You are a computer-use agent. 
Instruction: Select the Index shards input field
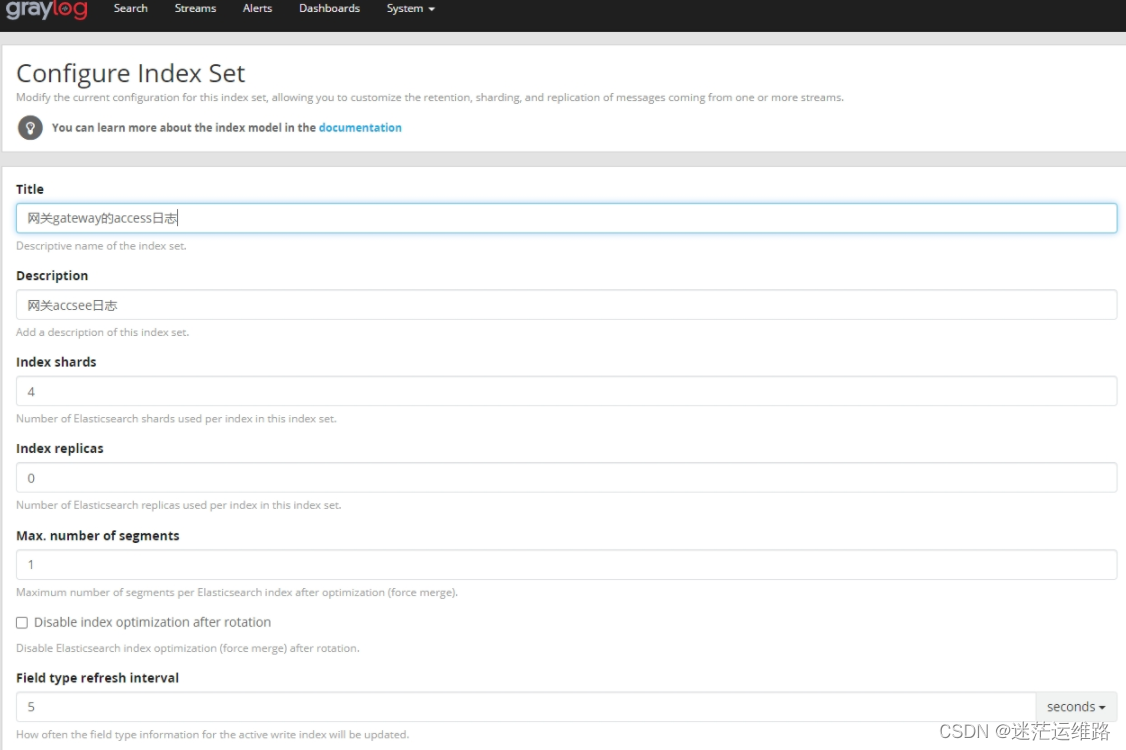pyautogui.click(x=567, y=392)
